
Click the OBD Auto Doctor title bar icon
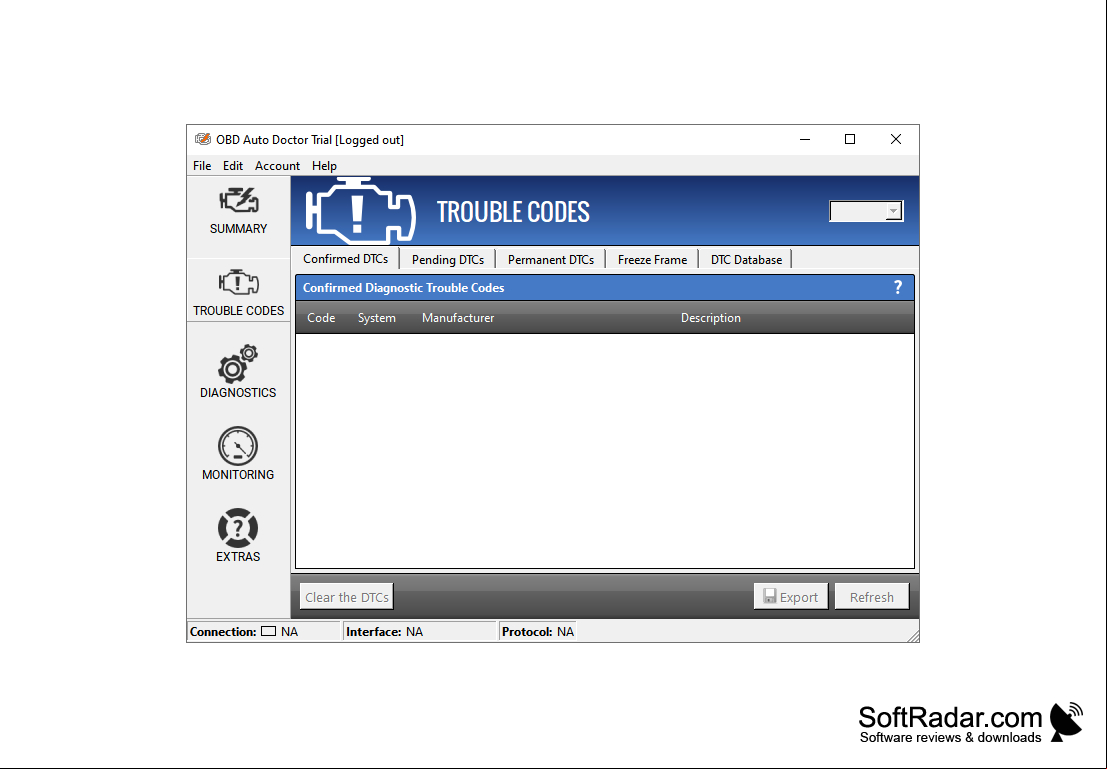(x=203, y=139)
